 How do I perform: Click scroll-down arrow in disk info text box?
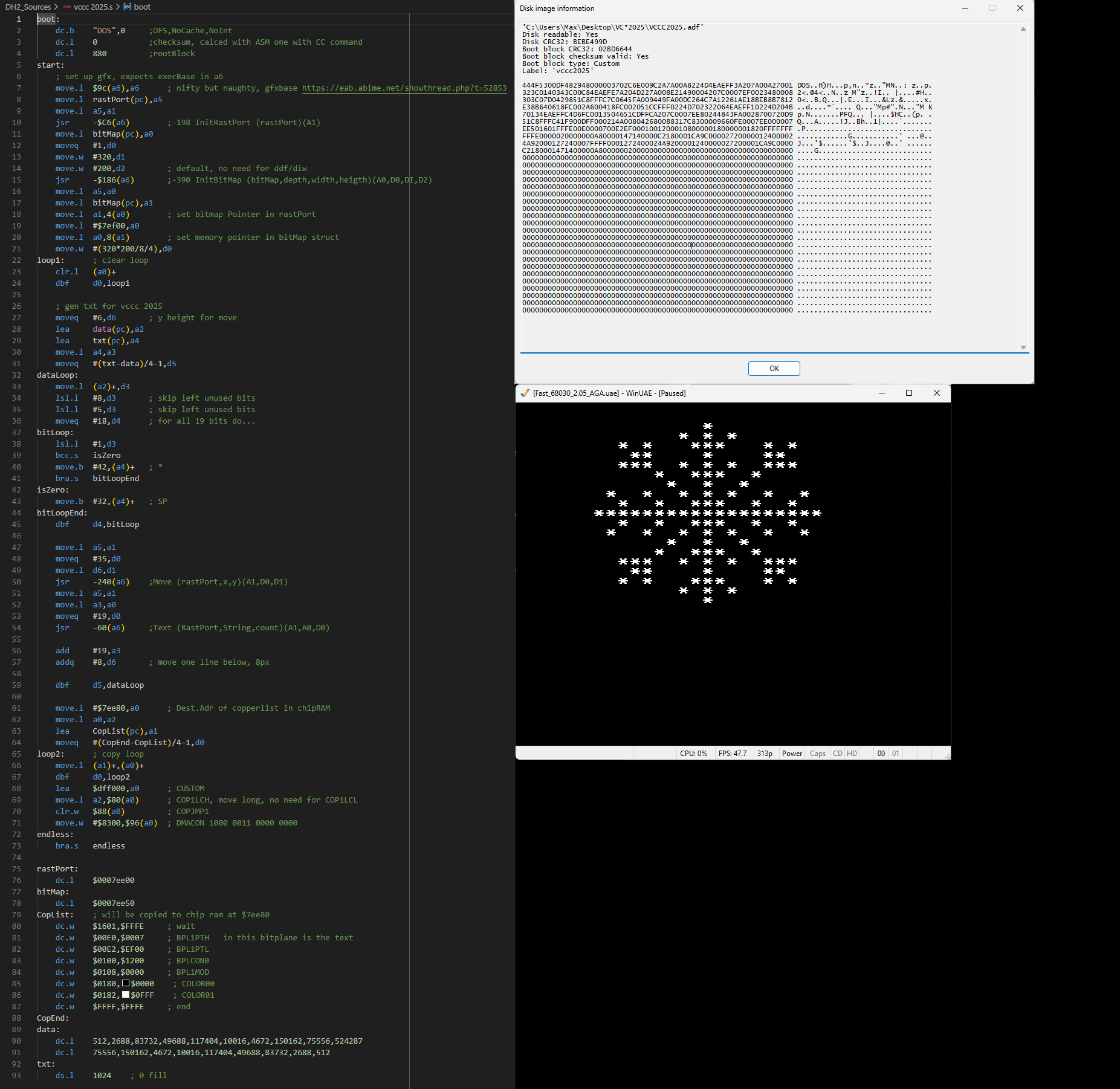[x=1023, y=347]
